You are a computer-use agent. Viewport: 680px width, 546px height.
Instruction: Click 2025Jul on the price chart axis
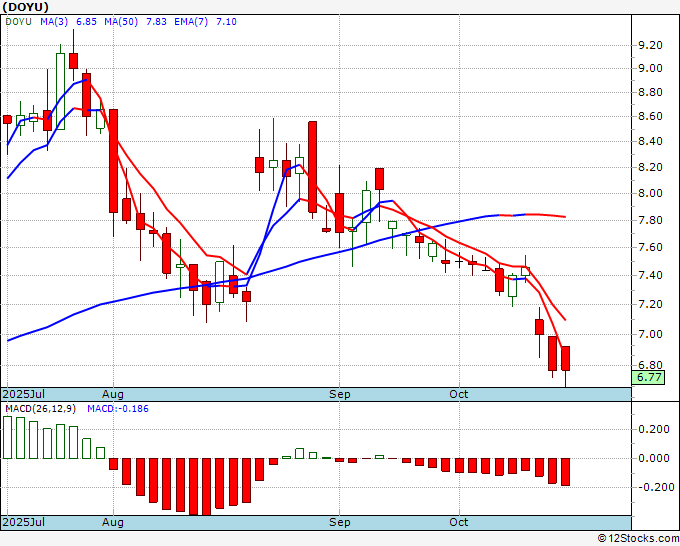[x=24, y=394]
